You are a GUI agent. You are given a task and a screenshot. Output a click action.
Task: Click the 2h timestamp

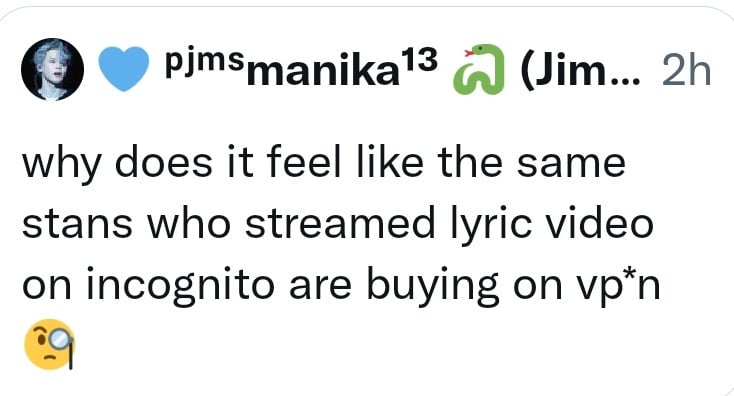coord(687,71)
